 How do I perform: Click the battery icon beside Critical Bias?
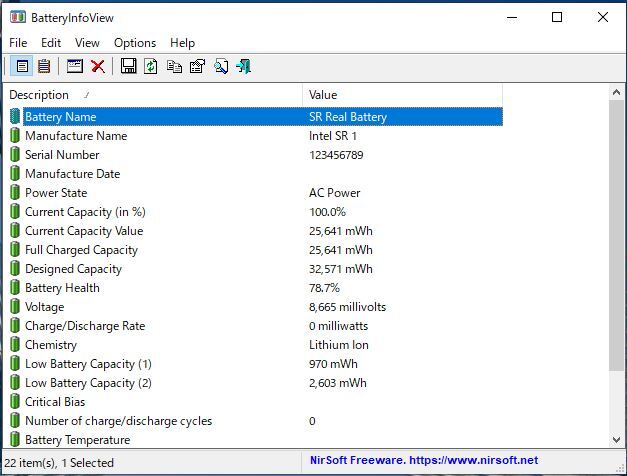click(x=15, y=402)
